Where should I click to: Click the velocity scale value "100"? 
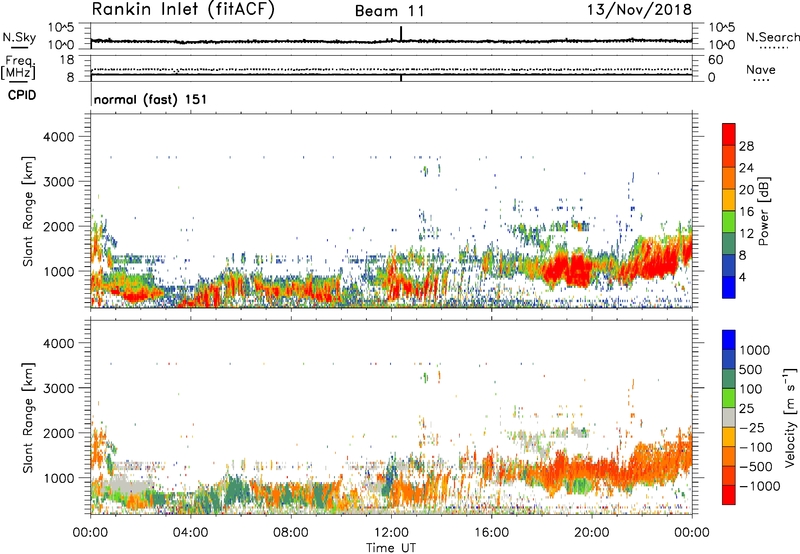(x=751, y=389)
